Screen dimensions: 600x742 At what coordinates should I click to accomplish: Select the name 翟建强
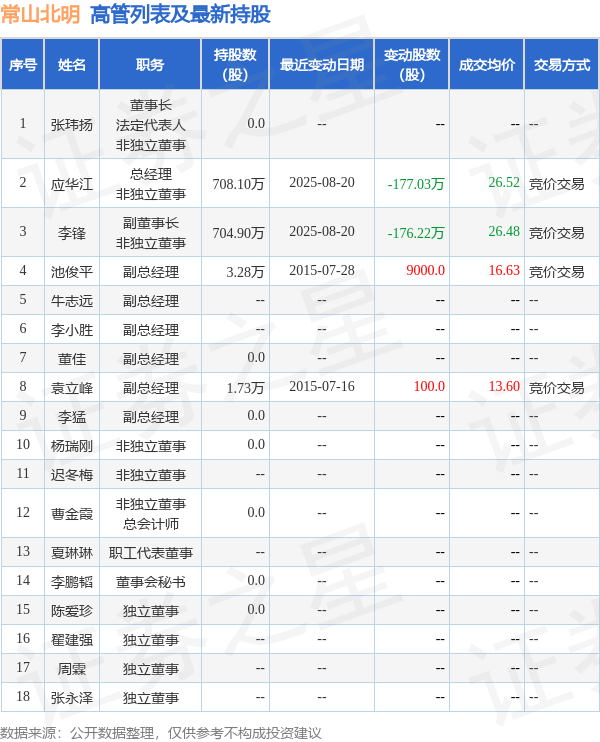(x=71, y=640)
